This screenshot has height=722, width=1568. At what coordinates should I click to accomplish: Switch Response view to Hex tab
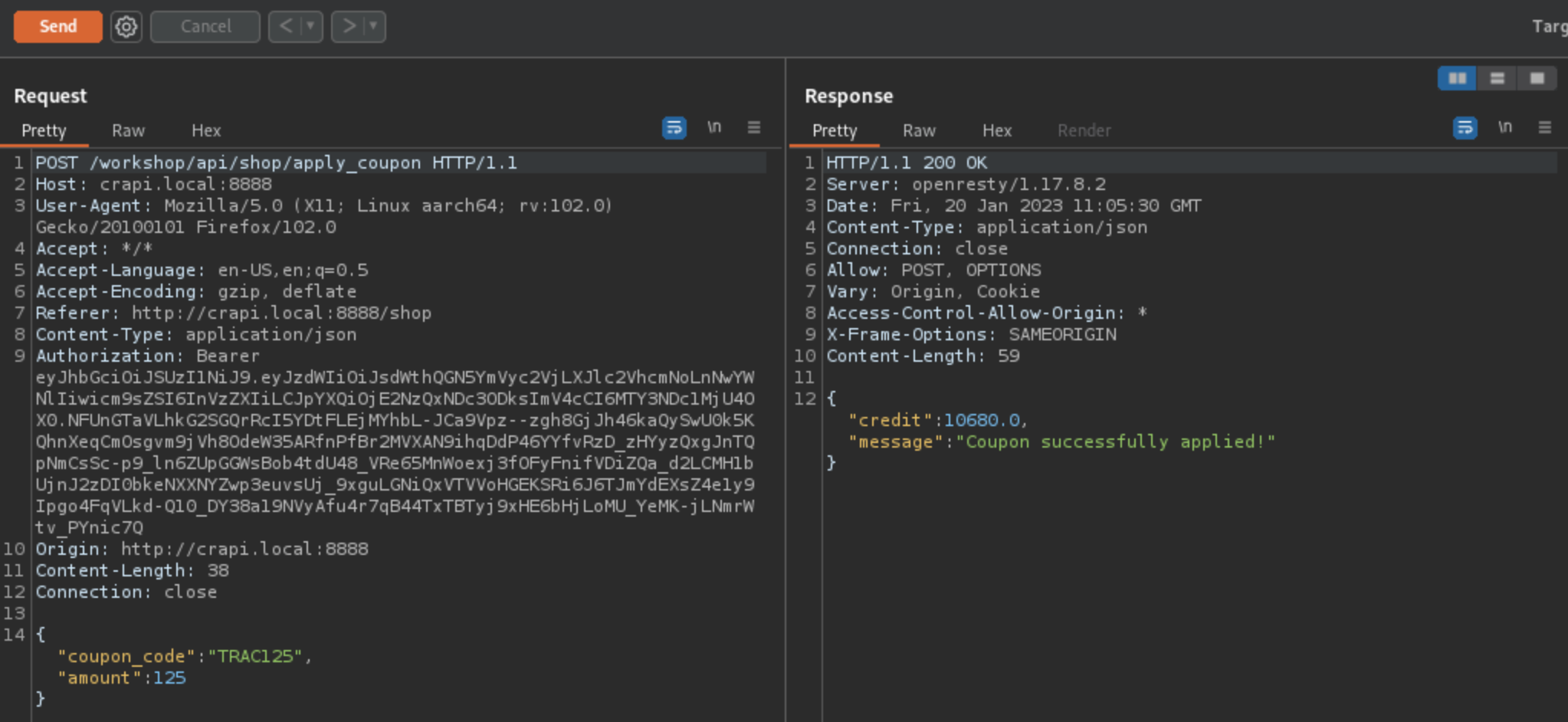pyautogui.click(x=997, y=131)
